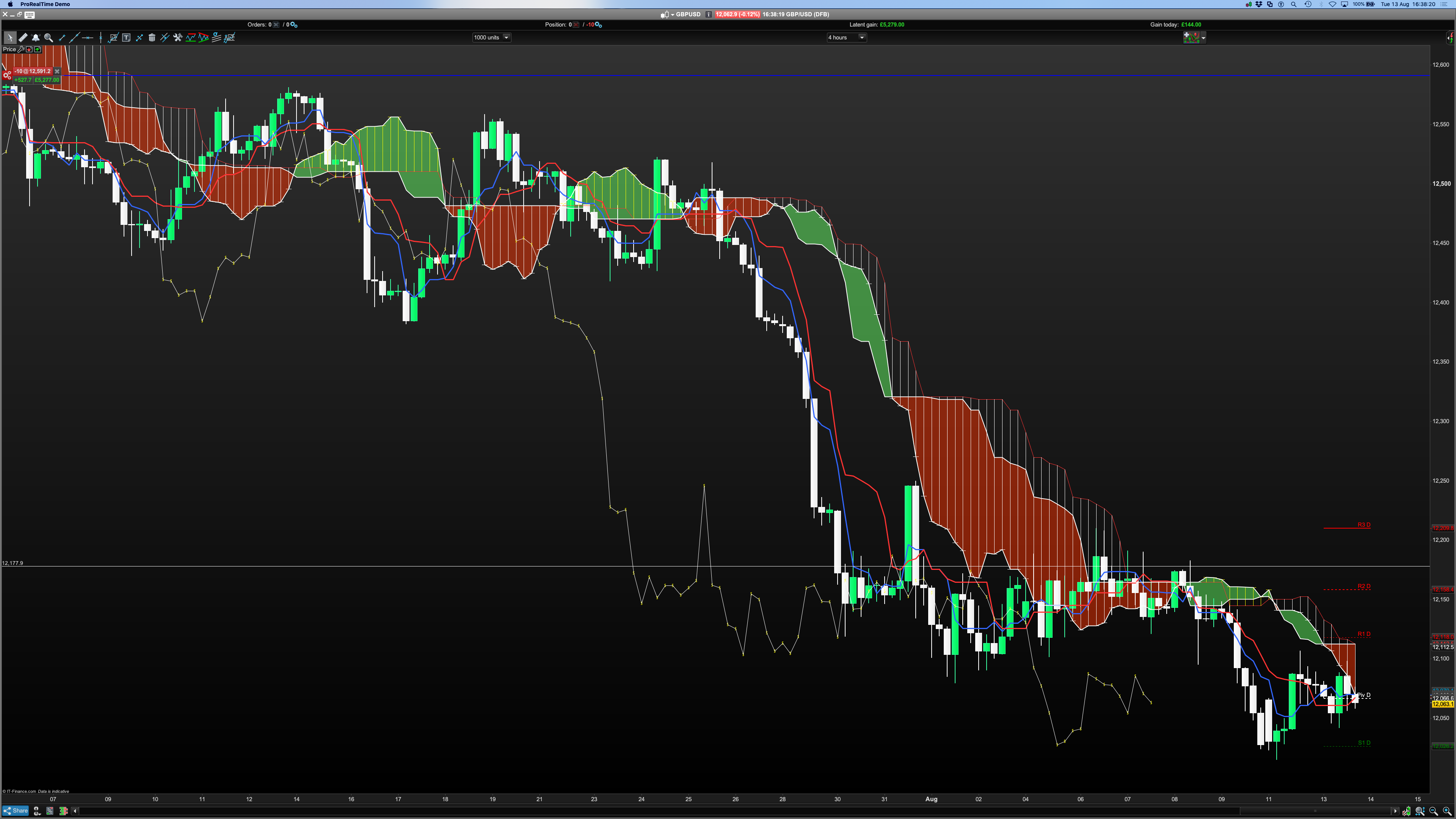
Task: Select the ruler measurement tool
Action: coord(23,37)
